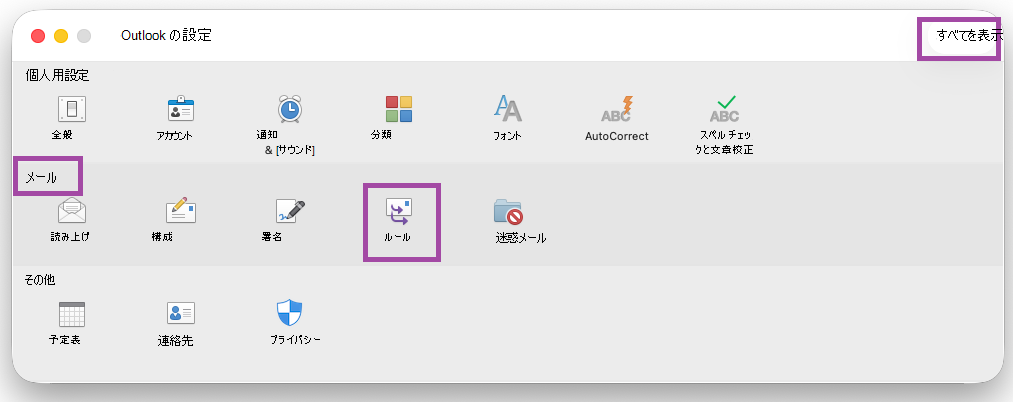Open the ルール (Rules) icon

399,211
